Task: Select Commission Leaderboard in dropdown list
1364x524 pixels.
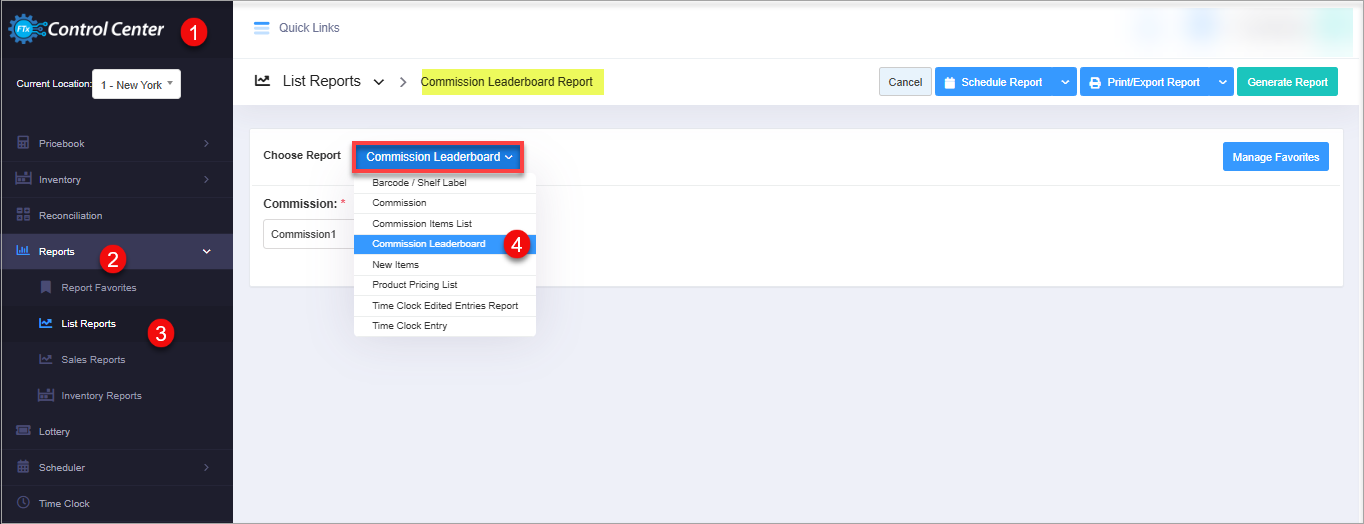Action: coord(445,244)
